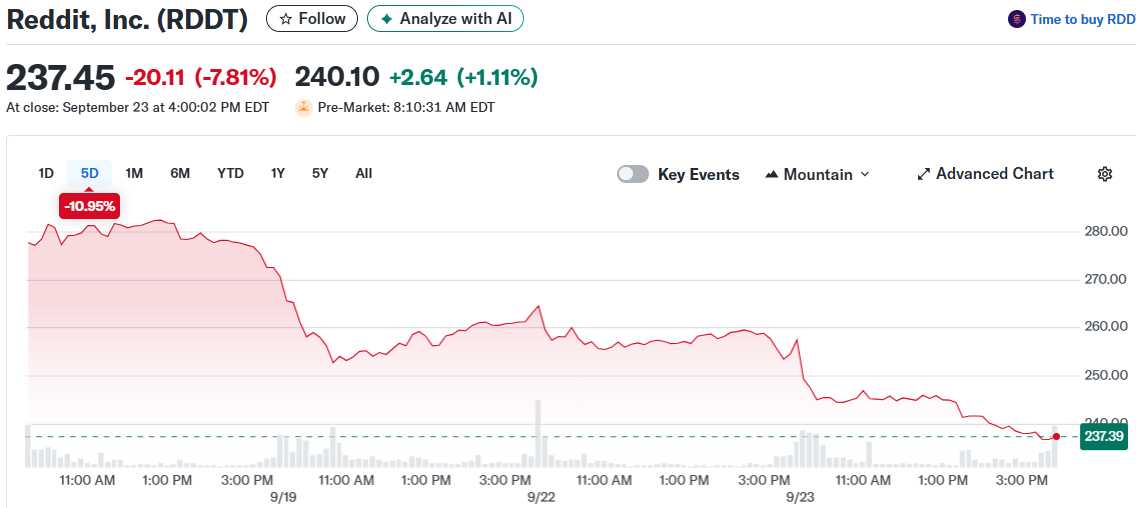Expand the Mountain chart type dropdown
Viewport: 1136px width, 508px height.
pyautogui.click(x=817, y=175)
